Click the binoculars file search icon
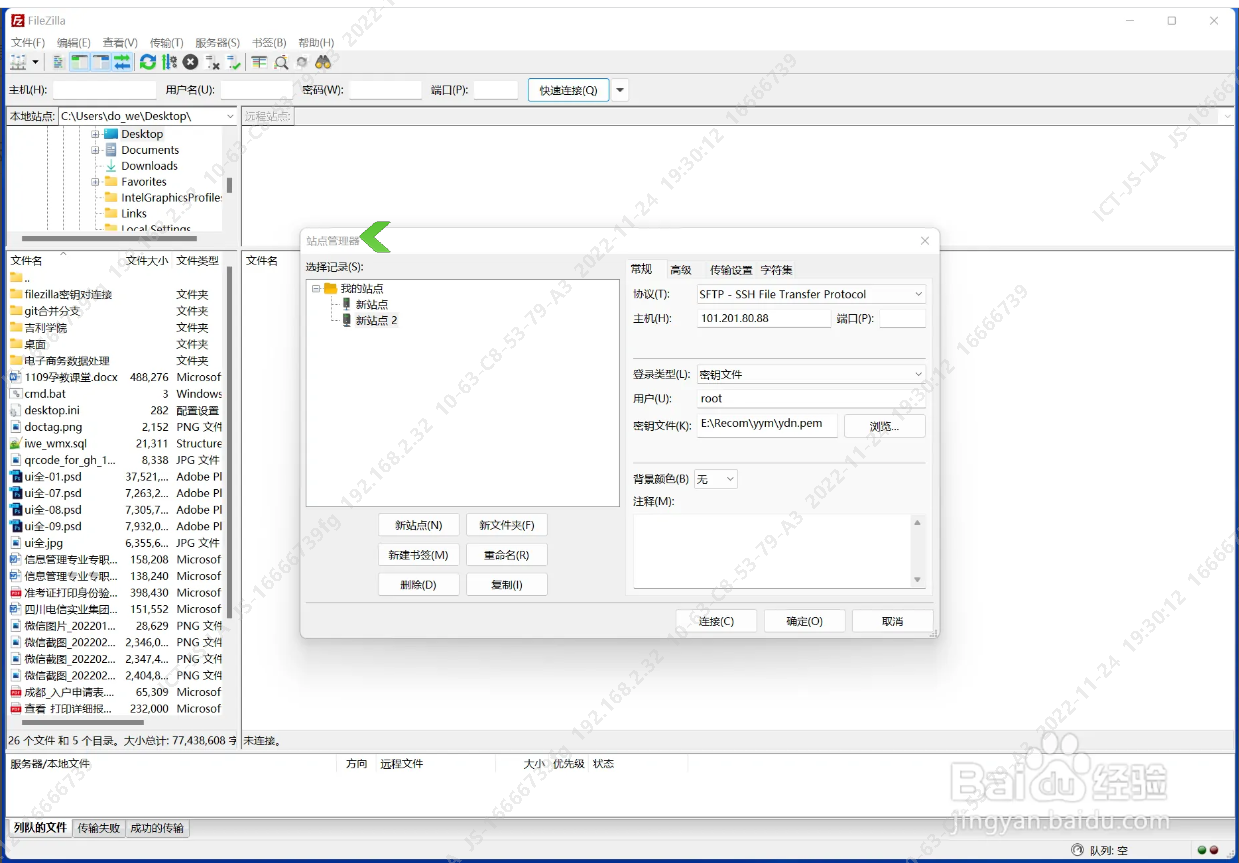 pos(323,62)
